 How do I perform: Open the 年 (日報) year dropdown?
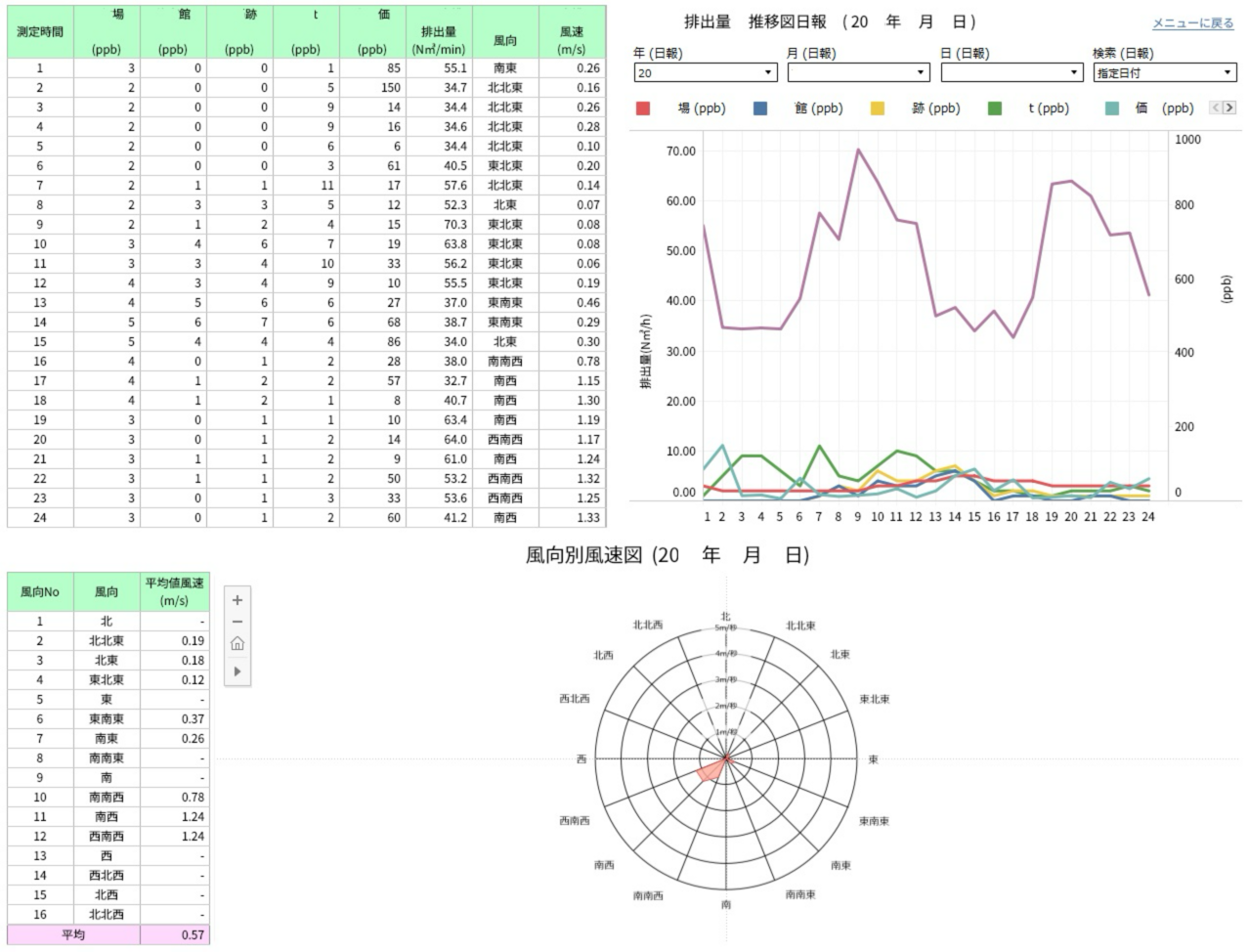tap(705, 72)
